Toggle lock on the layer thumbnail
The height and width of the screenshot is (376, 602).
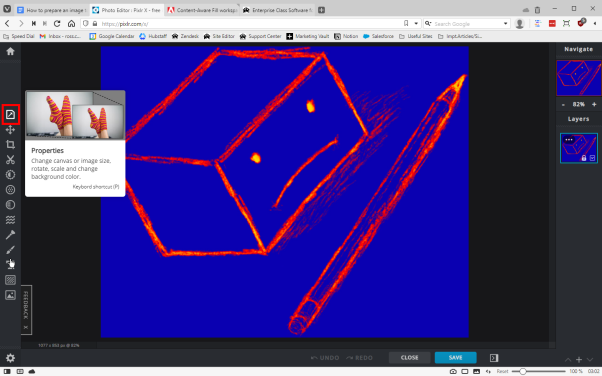click(584, 158)
